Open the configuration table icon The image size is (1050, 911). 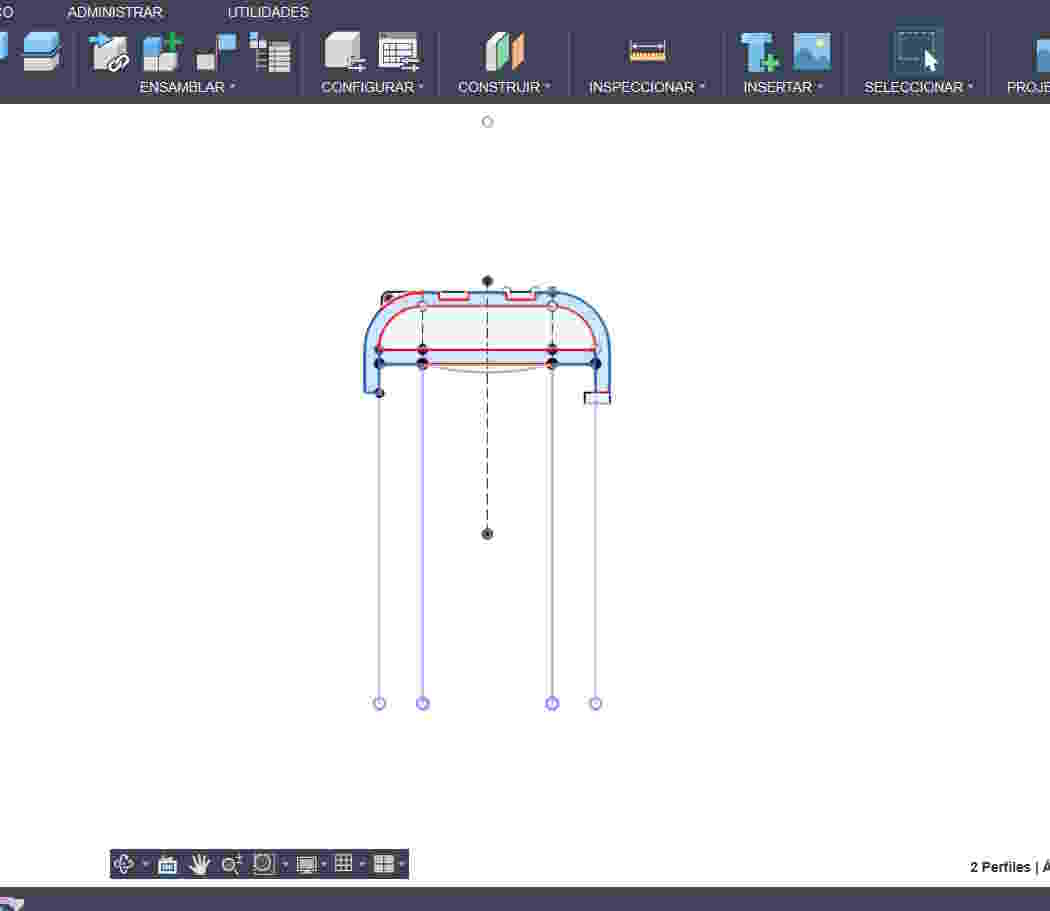coord(398,52)
